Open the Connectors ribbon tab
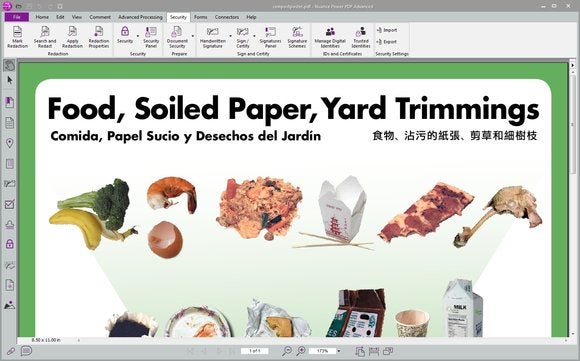Image resolution: width=580 pixels, height=361 pixels. click(x=227, y=17)
